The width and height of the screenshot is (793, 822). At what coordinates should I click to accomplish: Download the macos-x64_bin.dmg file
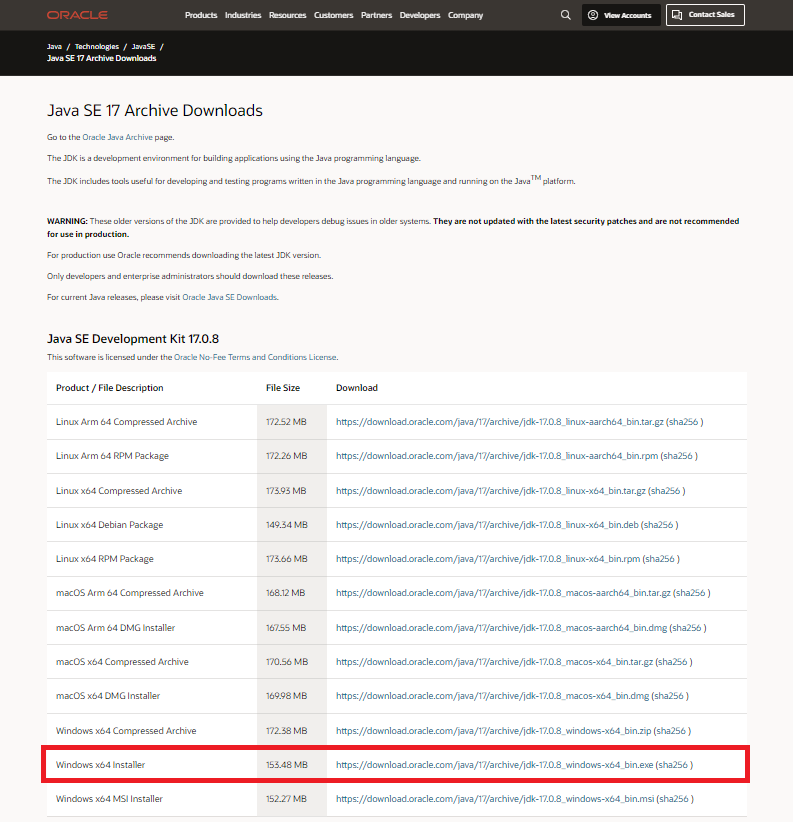pos(493,696)
